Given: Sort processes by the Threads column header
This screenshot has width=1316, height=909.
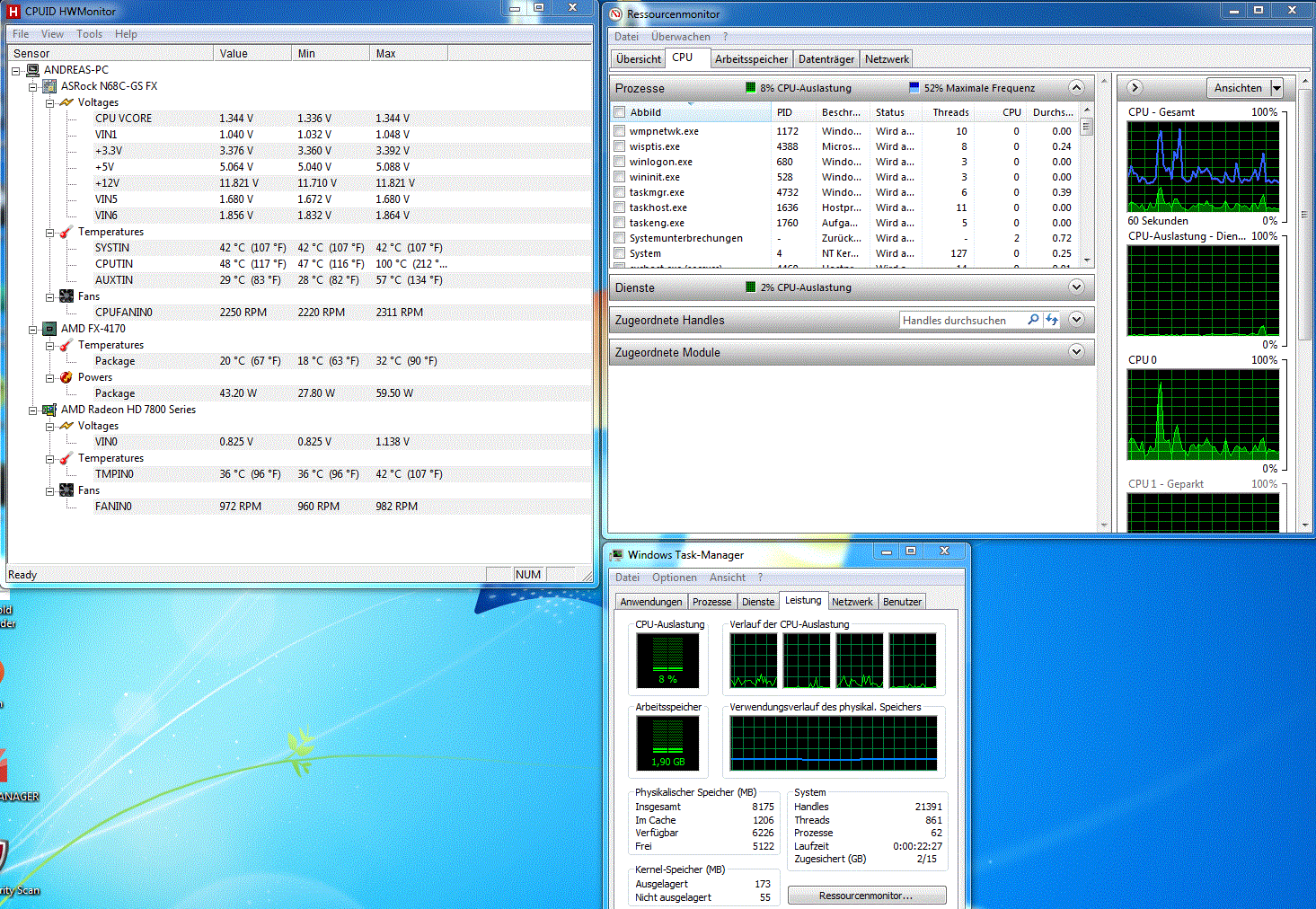Looking at the screenshot, I should (x=949, y=112).
